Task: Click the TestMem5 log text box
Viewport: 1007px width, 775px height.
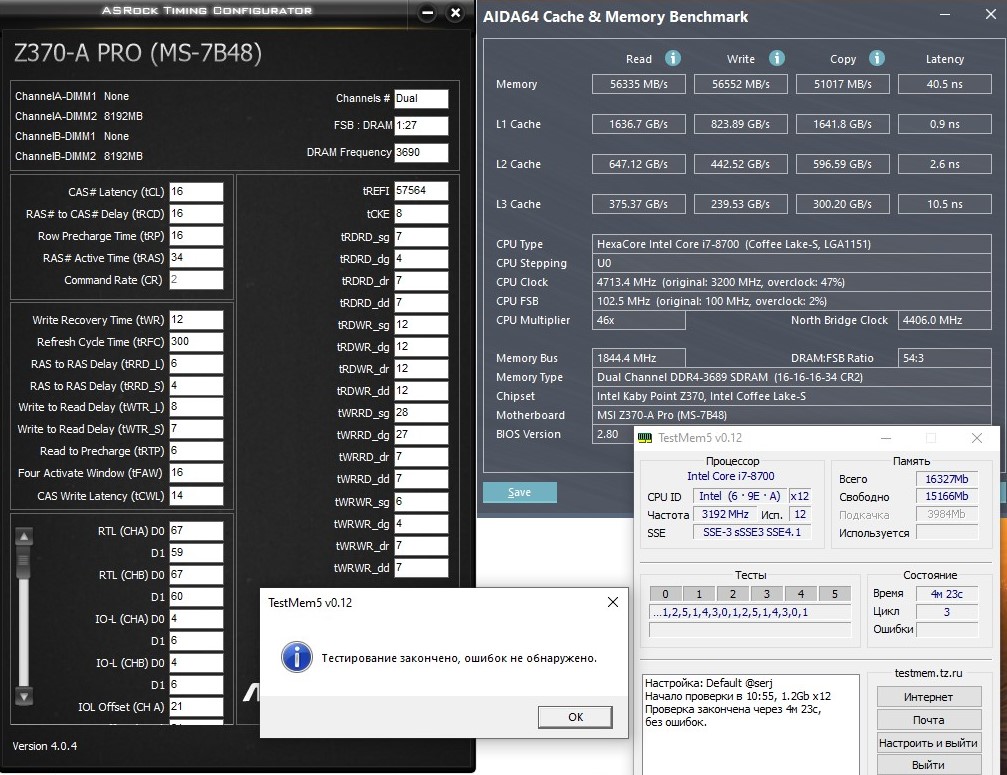Action: click(x=751, y=724)
